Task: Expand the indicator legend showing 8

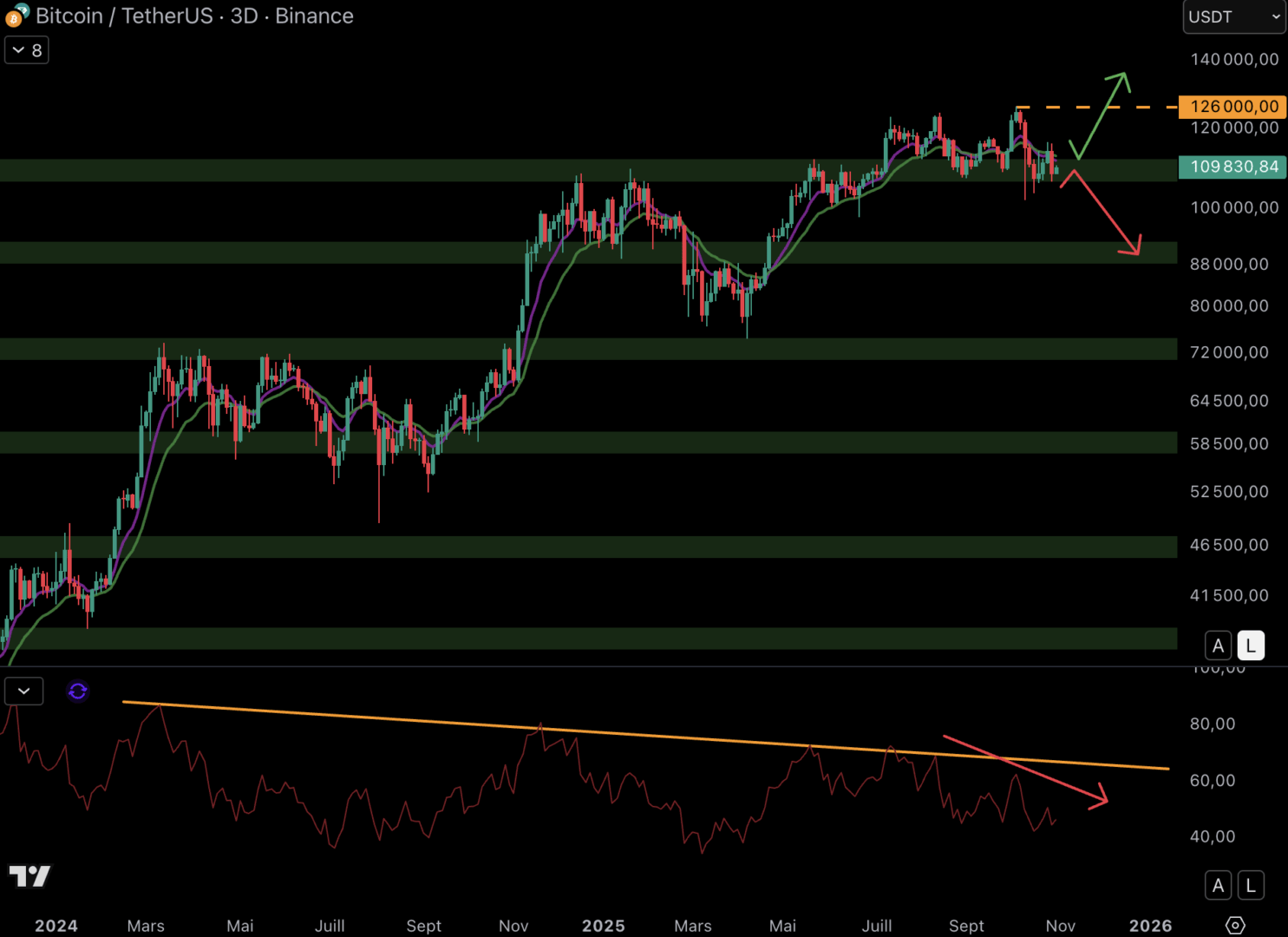Action: tap(27, 50)
